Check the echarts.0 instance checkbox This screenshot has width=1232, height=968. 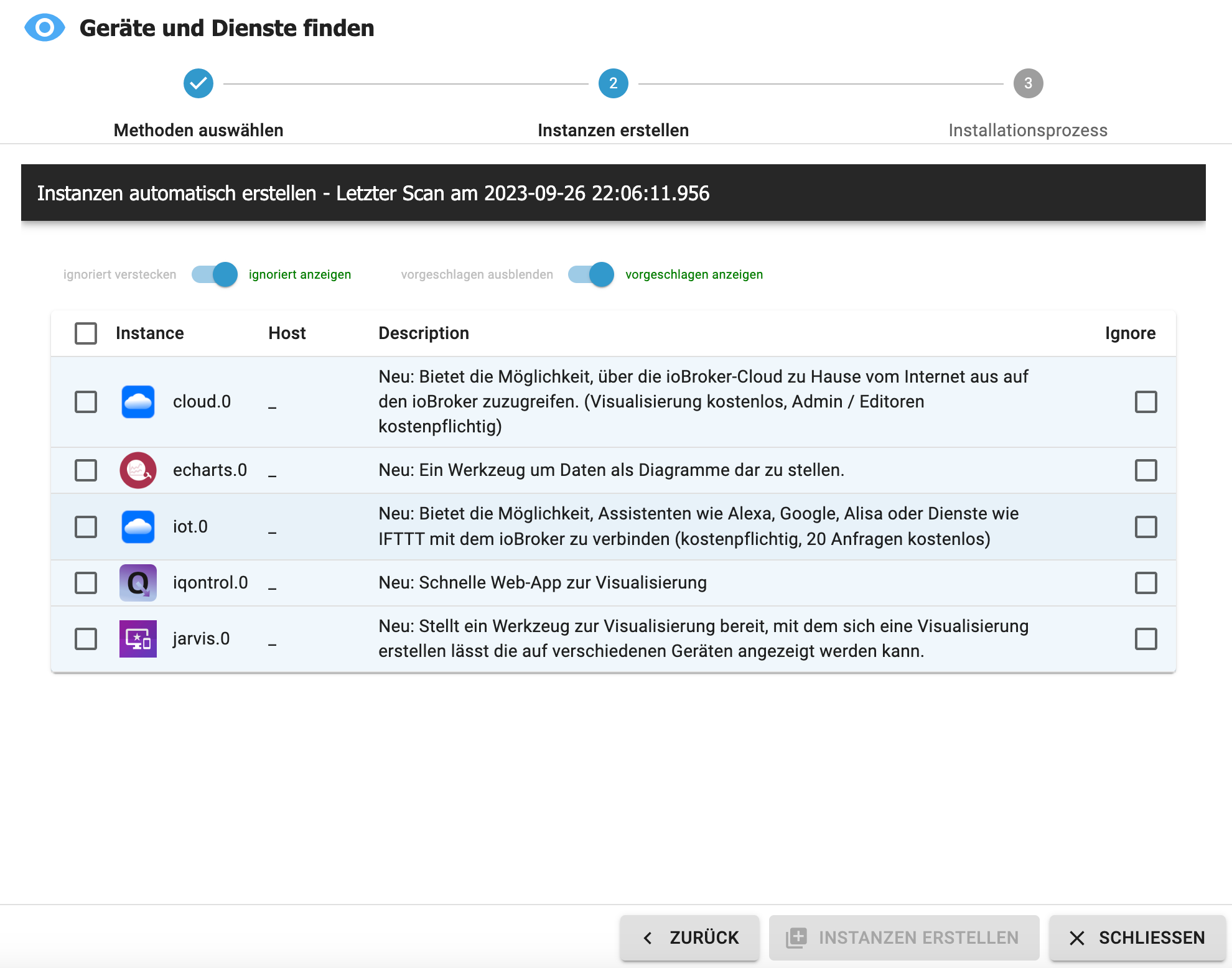tap(86, 470)
